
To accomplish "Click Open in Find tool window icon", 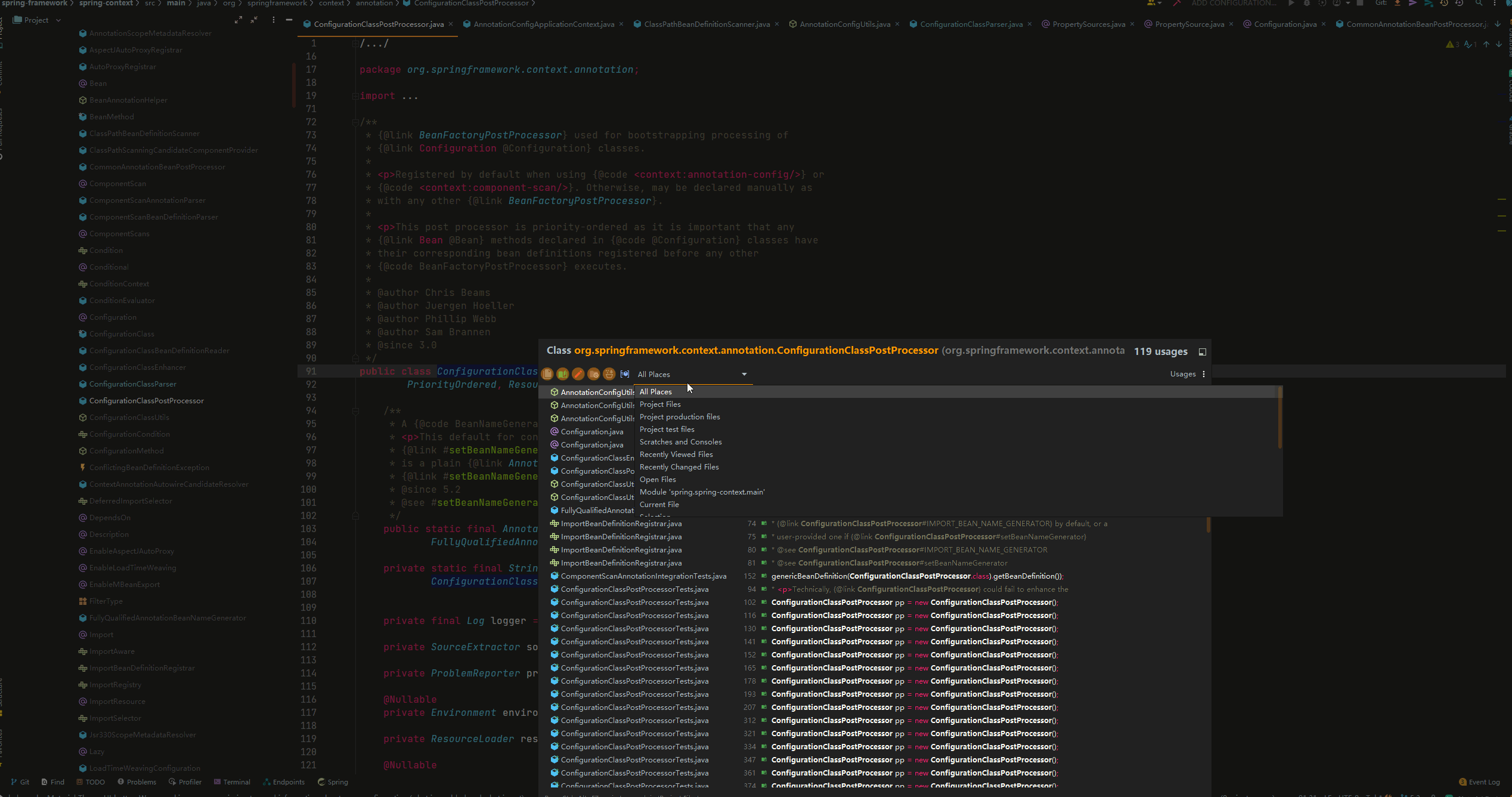I will pos(1203,352).
